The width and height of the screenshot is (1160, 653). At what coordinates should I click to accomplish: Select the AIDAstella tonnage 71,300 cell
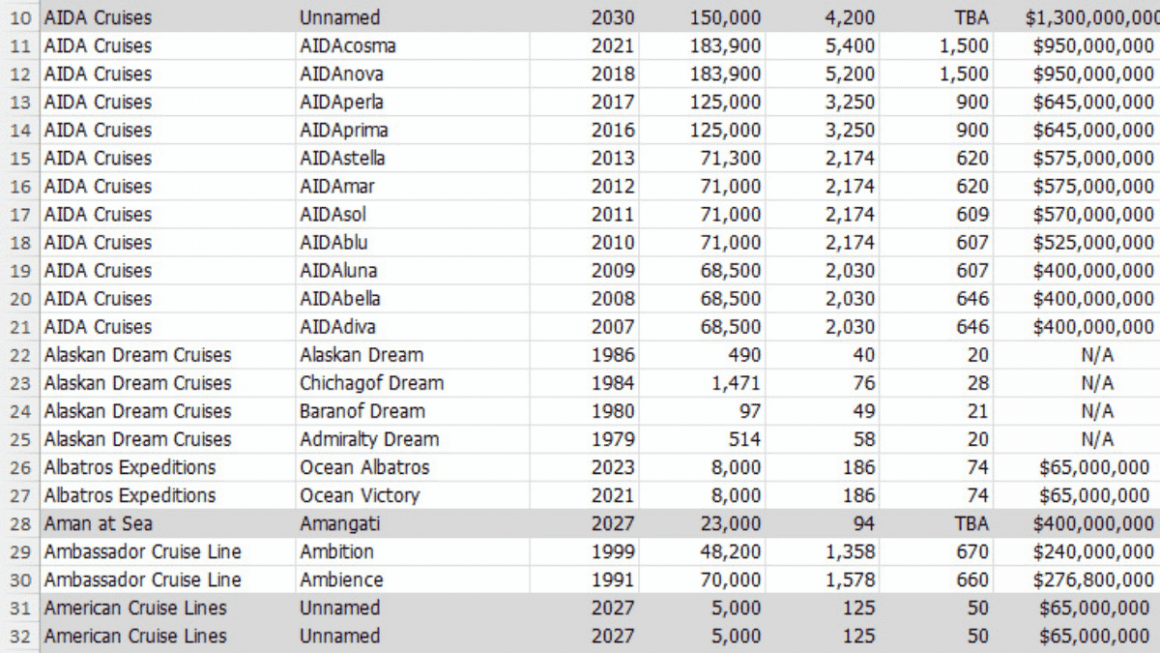pos(701,158)
